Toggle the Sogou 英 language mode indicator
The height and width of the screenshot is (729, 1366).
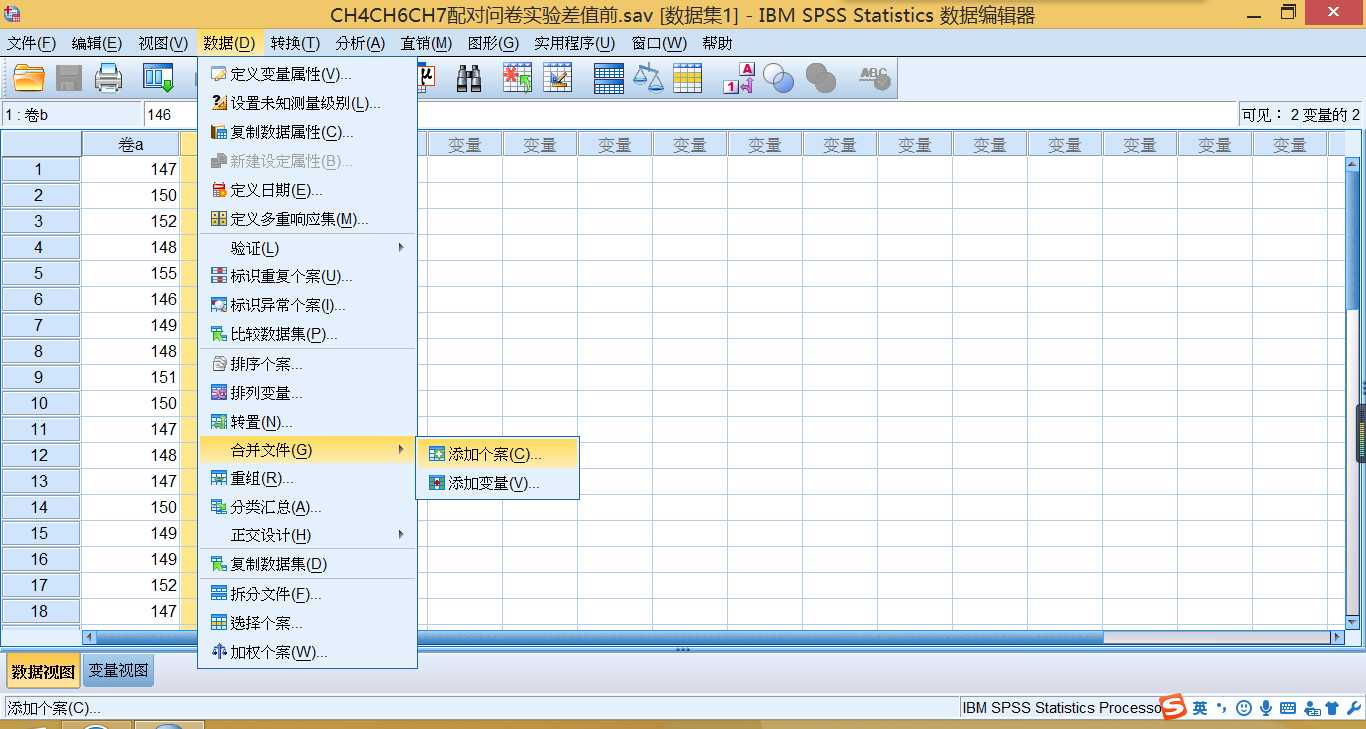click(x=1200, y=708)
